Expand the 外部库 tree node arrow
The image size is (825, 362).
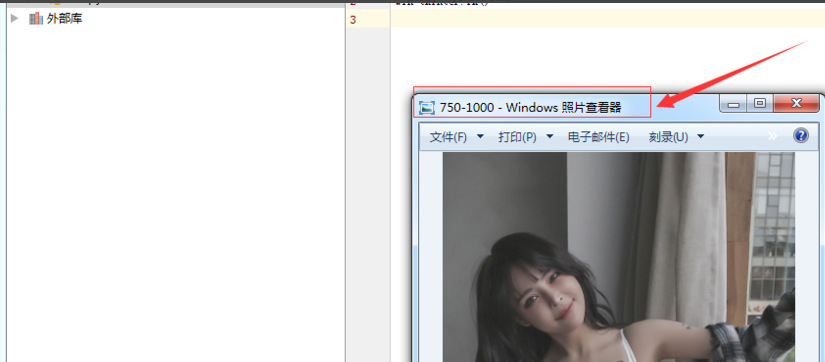click(x=15, y=18)
